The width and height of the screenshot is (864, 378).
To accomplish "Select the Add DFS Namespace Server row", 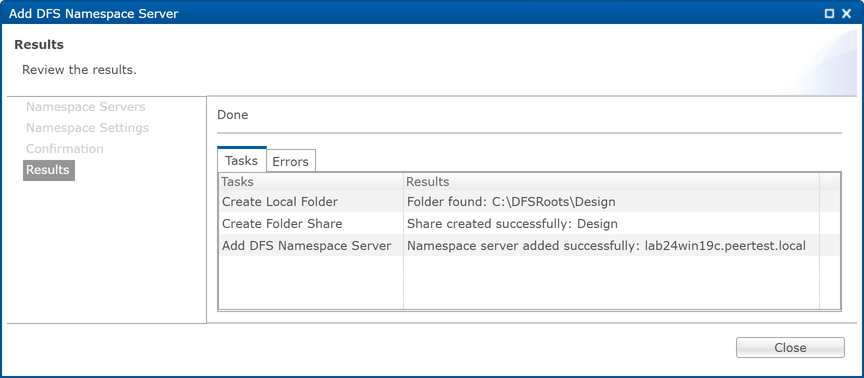I will click(x=529, y=246).
